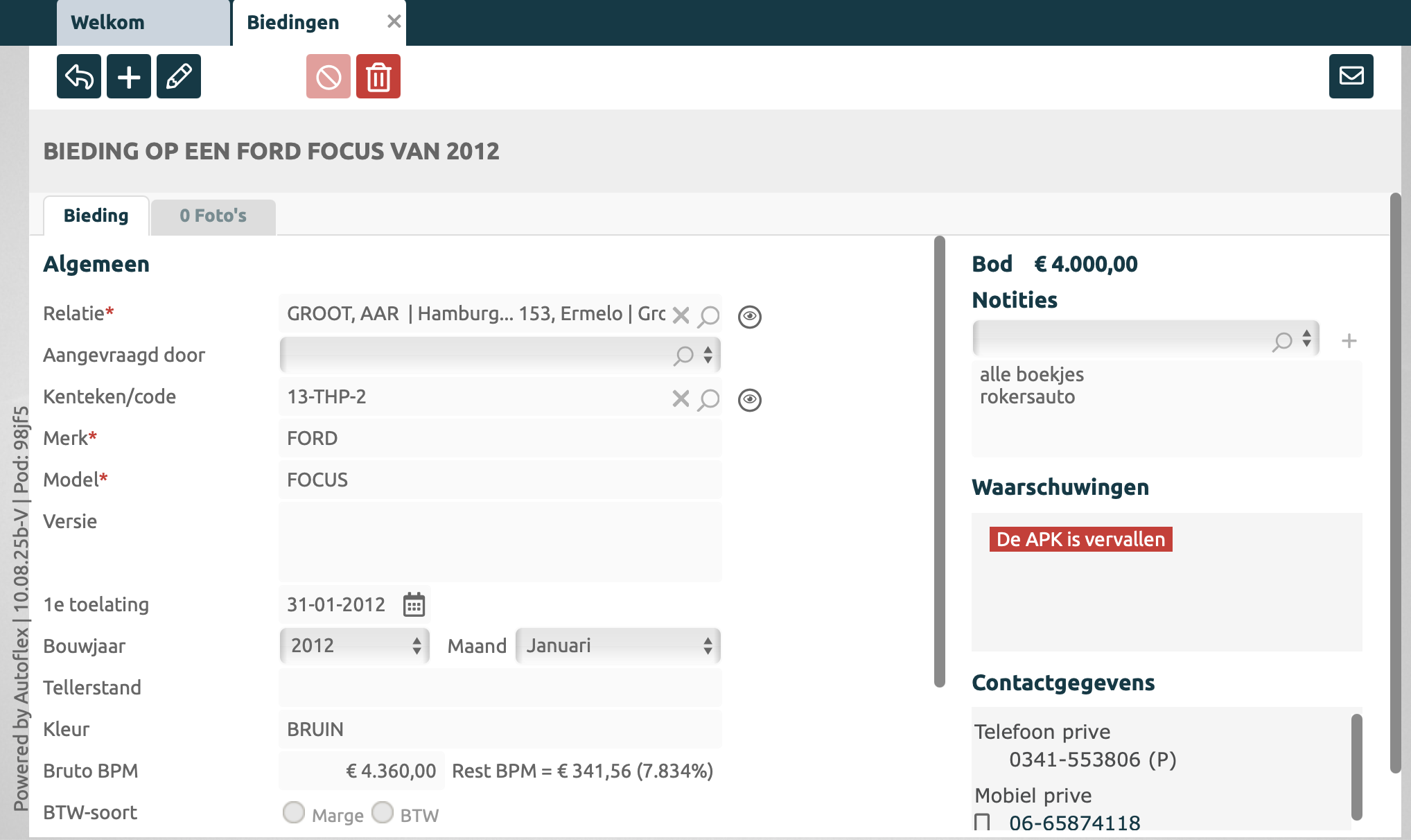Select the Marge radio button
Viewport: 1411px width, 840px height.
(x=294, y=812)
